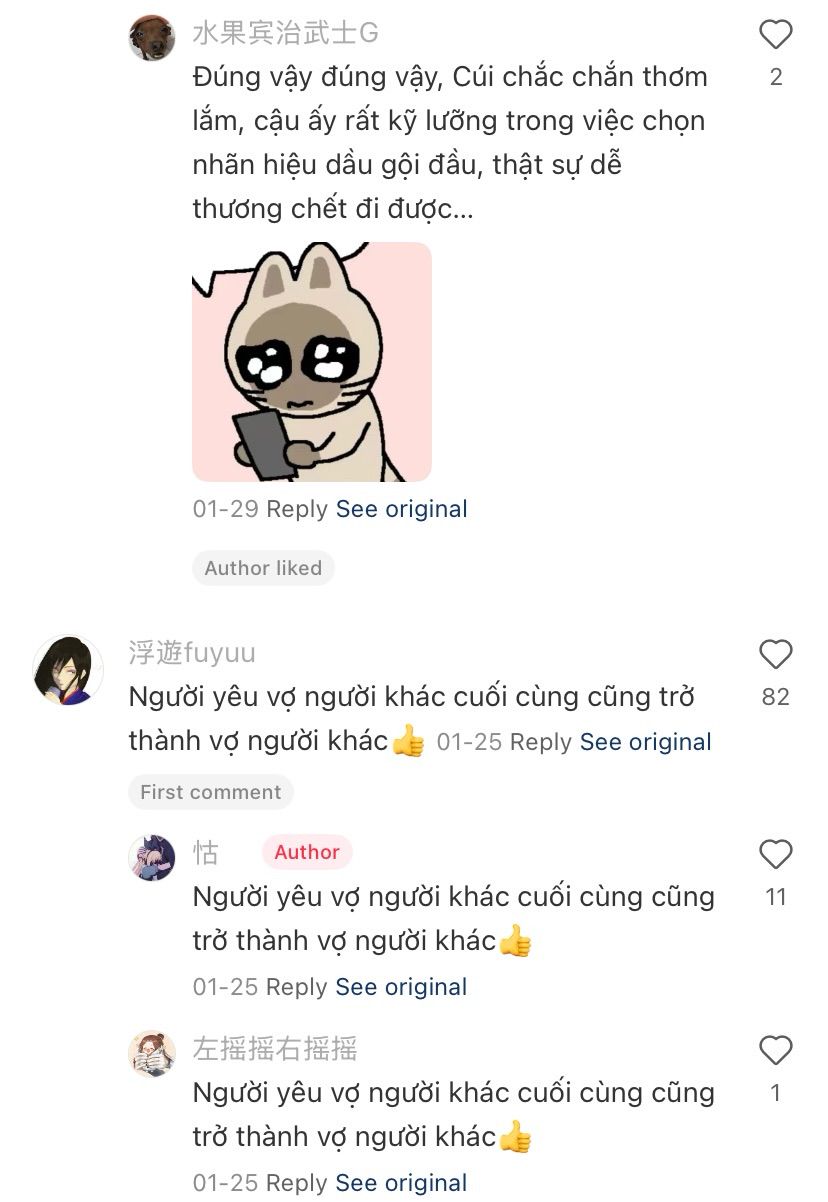
Task: Like the comment by 浮遊fuyuu
Action: [775, 654]
